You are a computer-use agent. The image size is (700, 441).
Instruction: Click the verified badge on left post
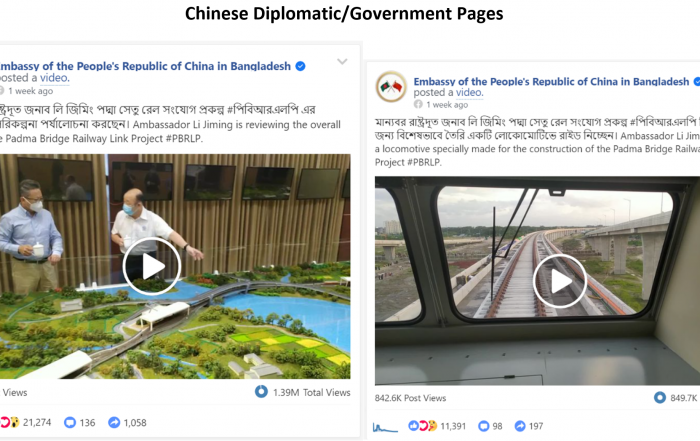[301, 66]
